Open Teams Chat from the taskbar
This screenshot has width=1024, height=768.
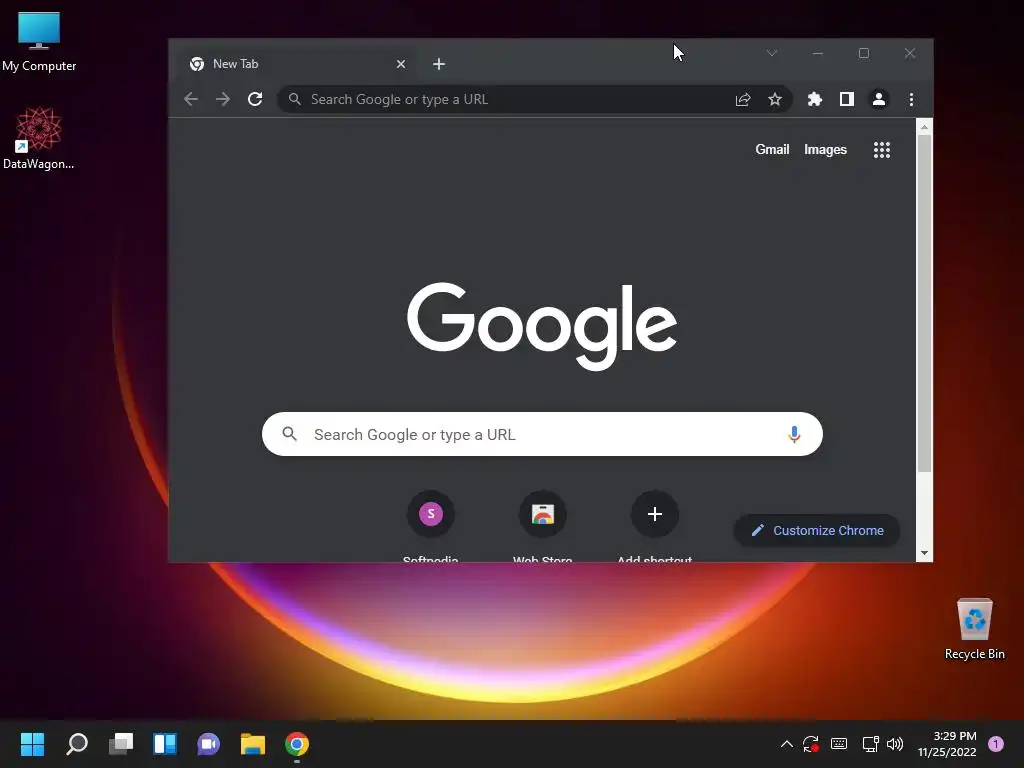pyautogui.click(x=208, y=744)
